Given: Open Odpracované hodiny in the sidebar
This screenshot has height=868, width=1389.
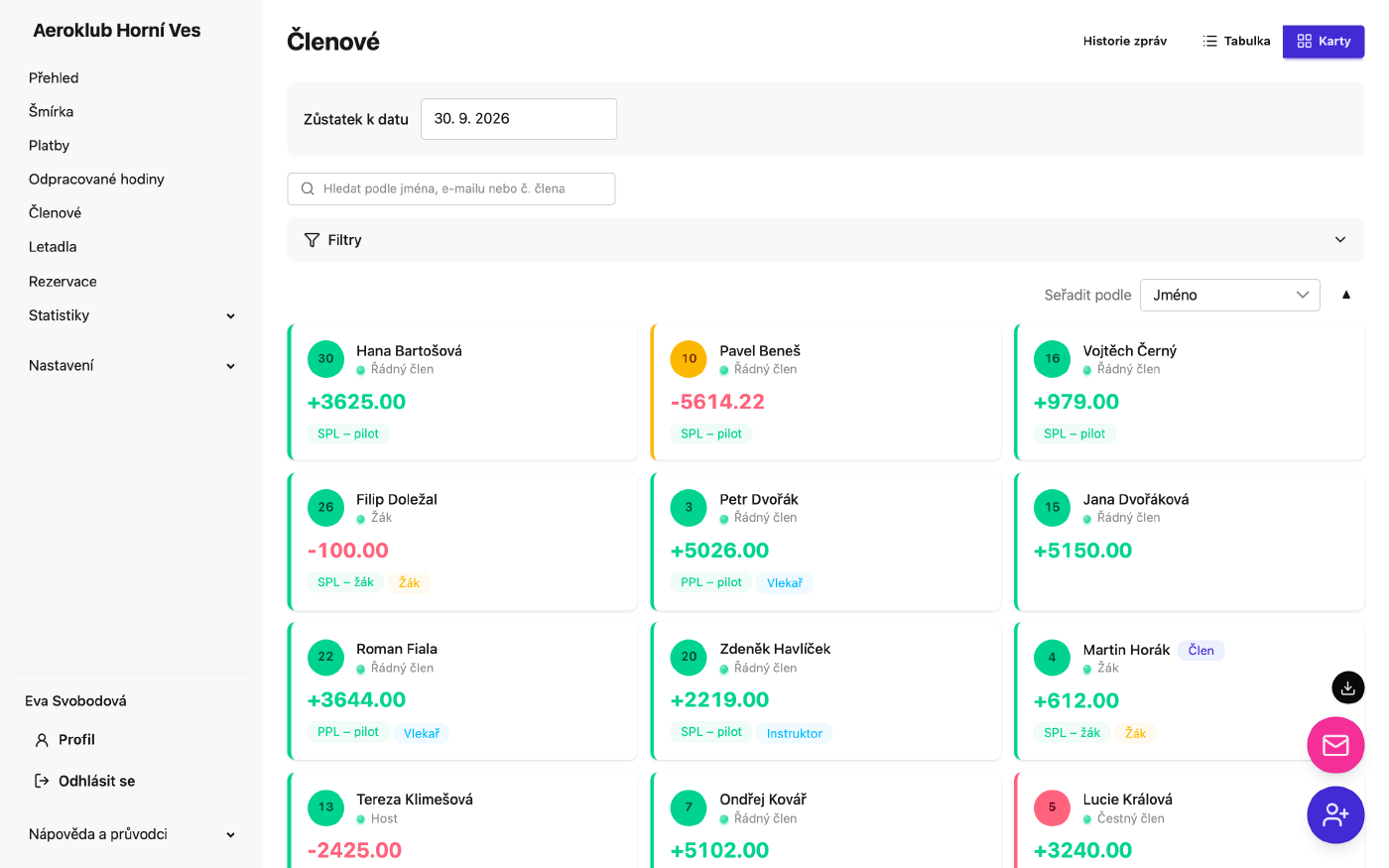Looking at the screenshot, I should 96,180.
